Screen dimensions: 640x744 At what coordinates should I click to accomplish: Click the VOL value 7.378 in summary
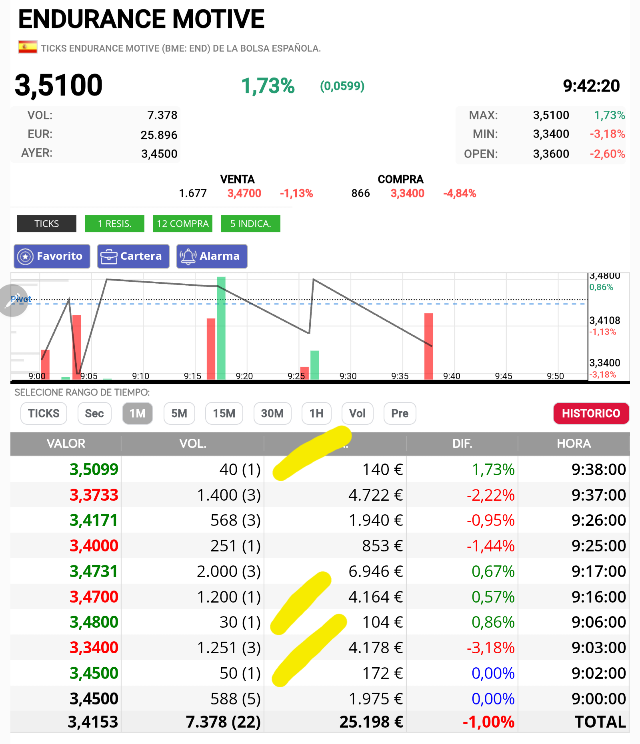(x=162, y=115)
